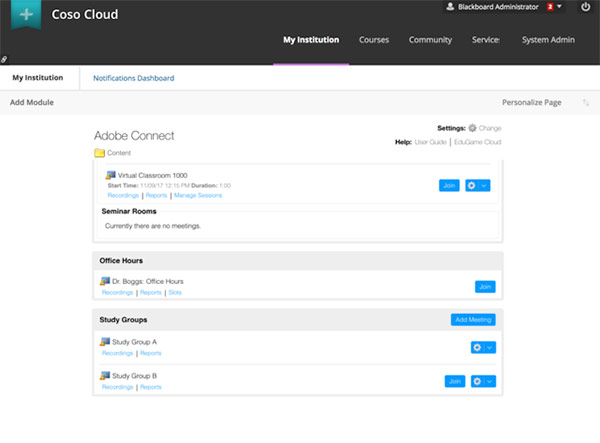Open the red notification badge showing 2
This screenshot has height=443, width=600.
tap(550, 7)
